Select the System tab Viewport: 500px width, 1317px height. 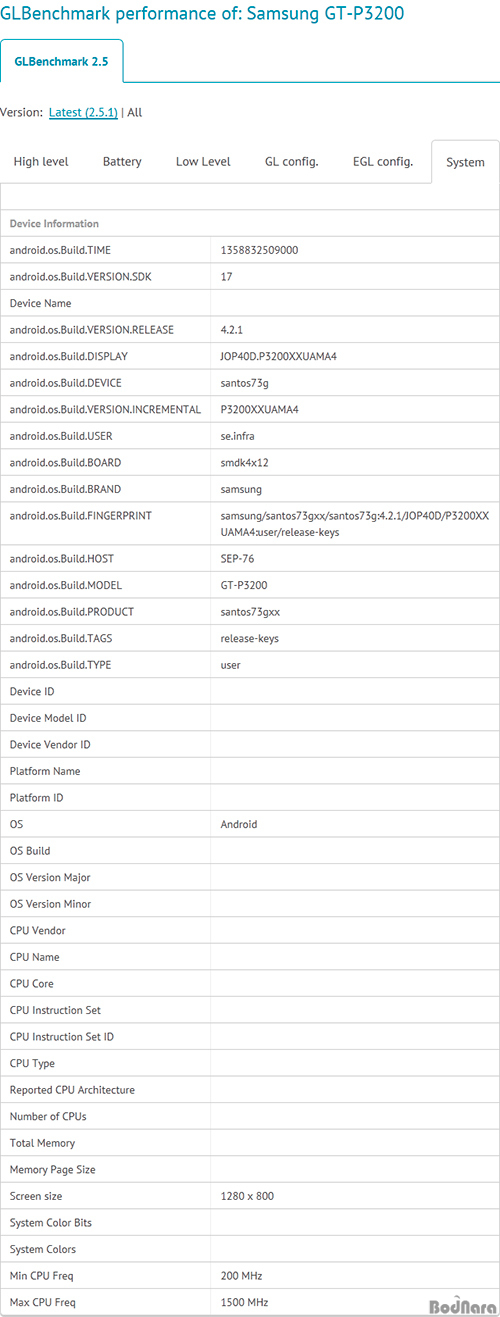465,162
